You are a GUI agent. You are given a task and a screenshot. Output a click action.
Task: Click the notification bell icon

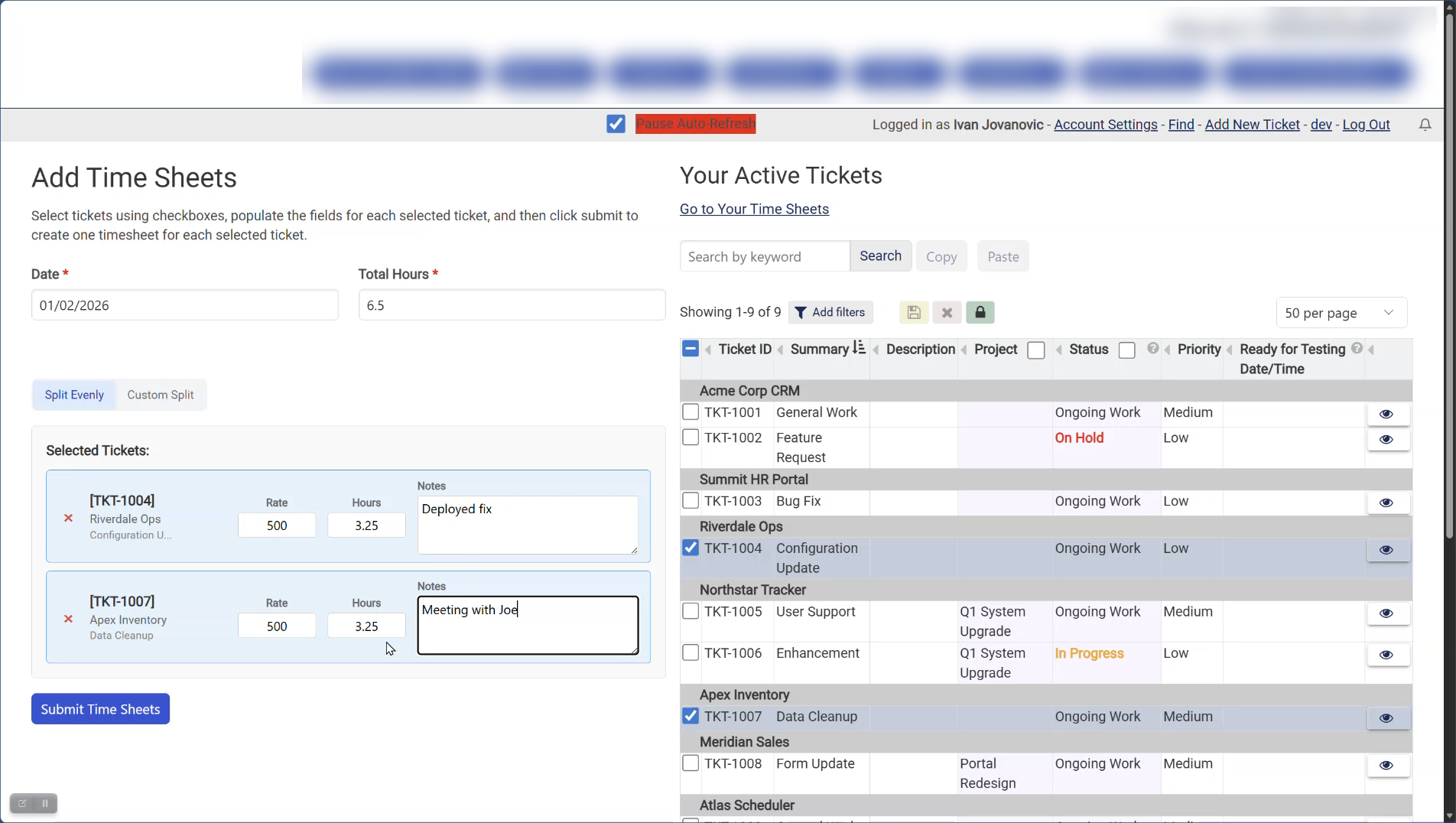(x=1425, y=125)
